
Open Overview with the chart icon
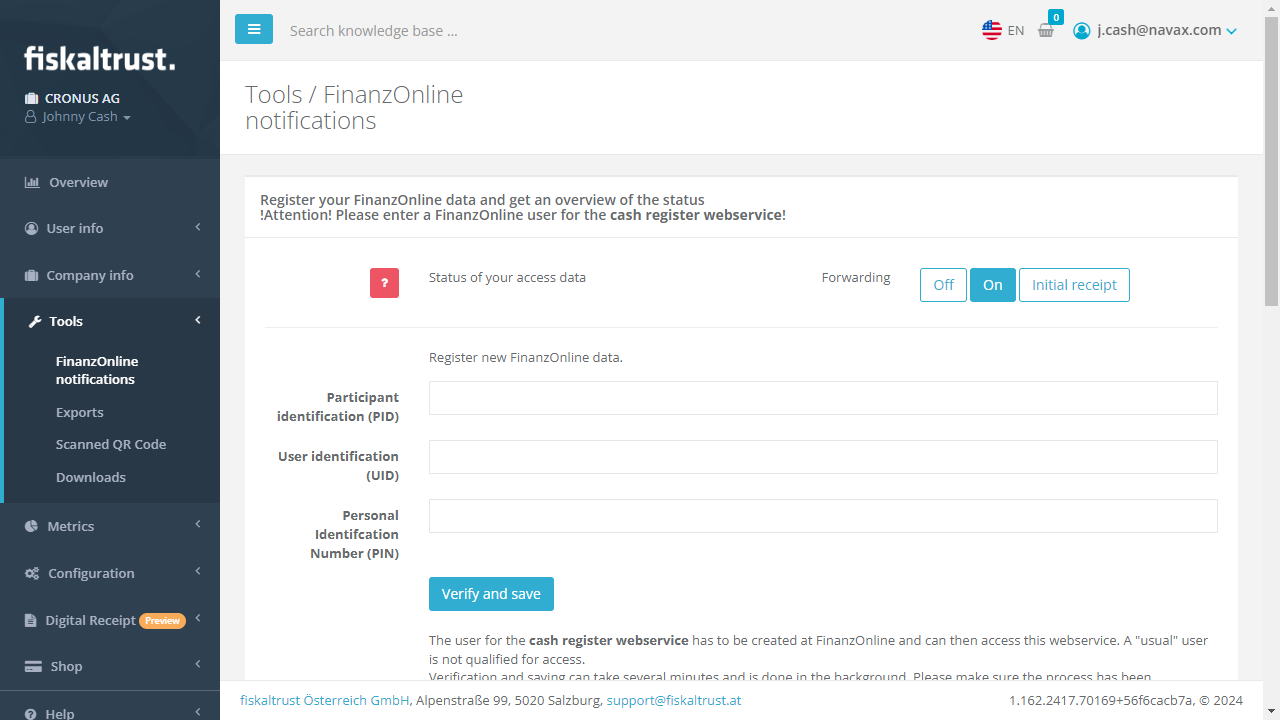click(x=32, y=182)
